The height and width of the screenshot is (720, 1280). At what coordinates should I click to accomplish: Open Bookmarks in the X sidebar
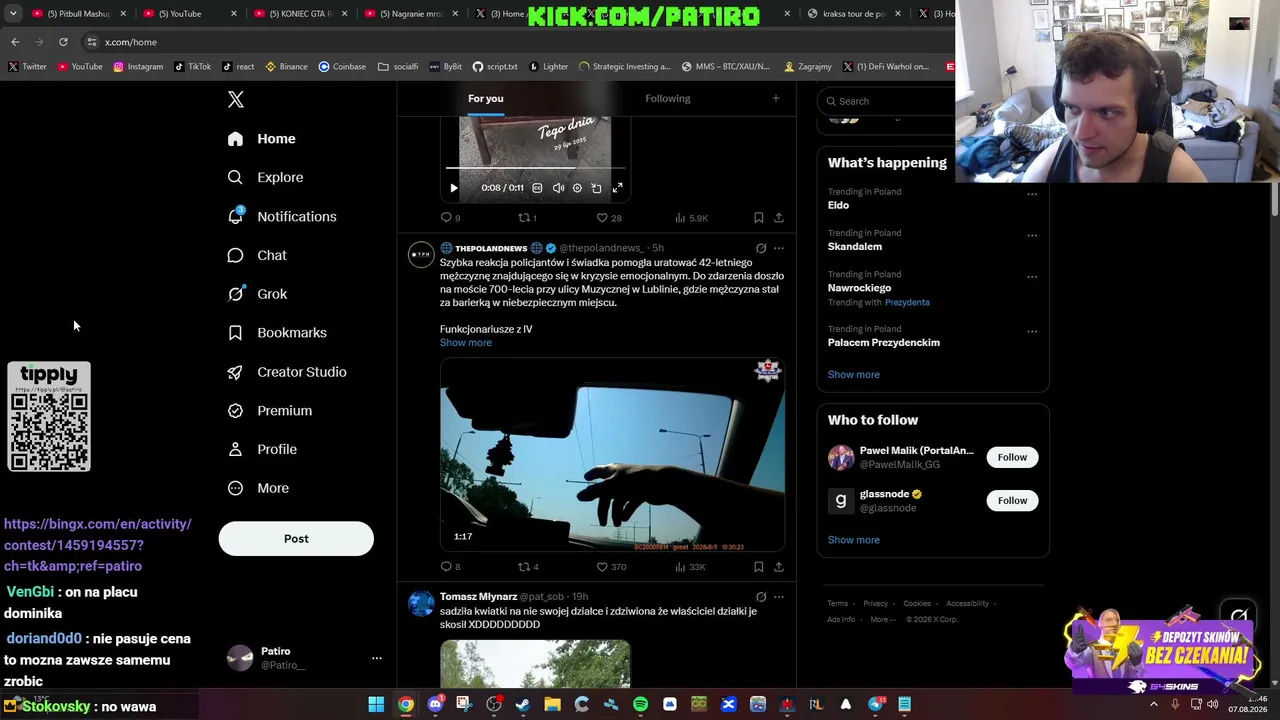[277, 333]
